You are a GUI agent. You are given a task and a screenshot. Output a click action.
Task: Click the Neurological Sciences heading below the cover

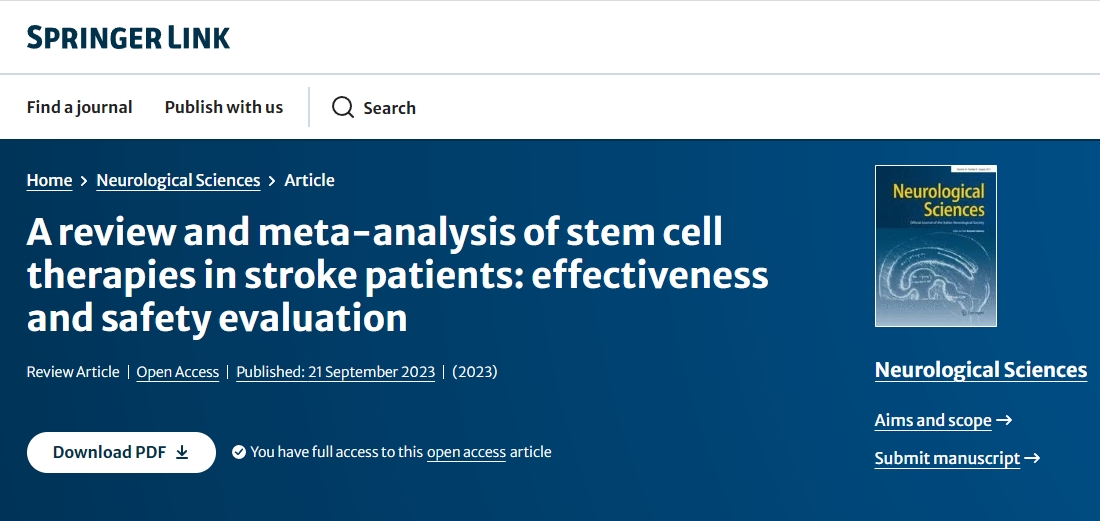[980, 370]
